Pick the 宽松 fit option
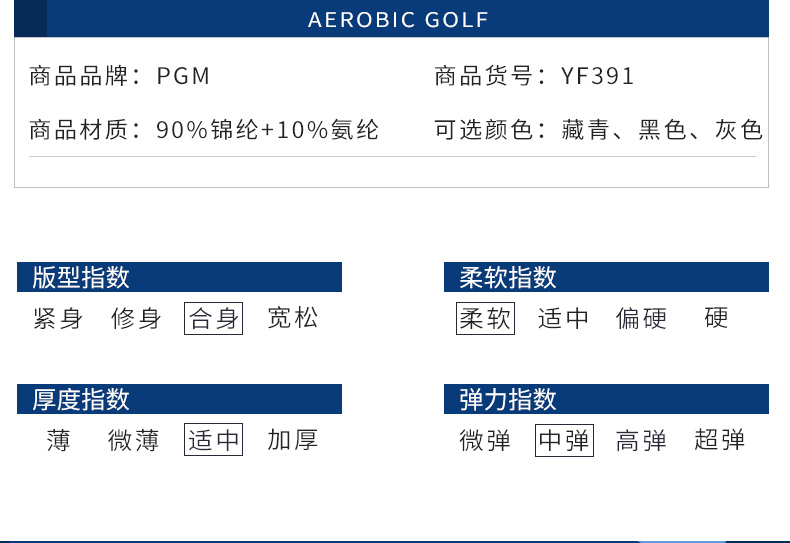Image resolution: width=790 pixels, height=543 pixels. pyautogui.click(x=293, y=319)
